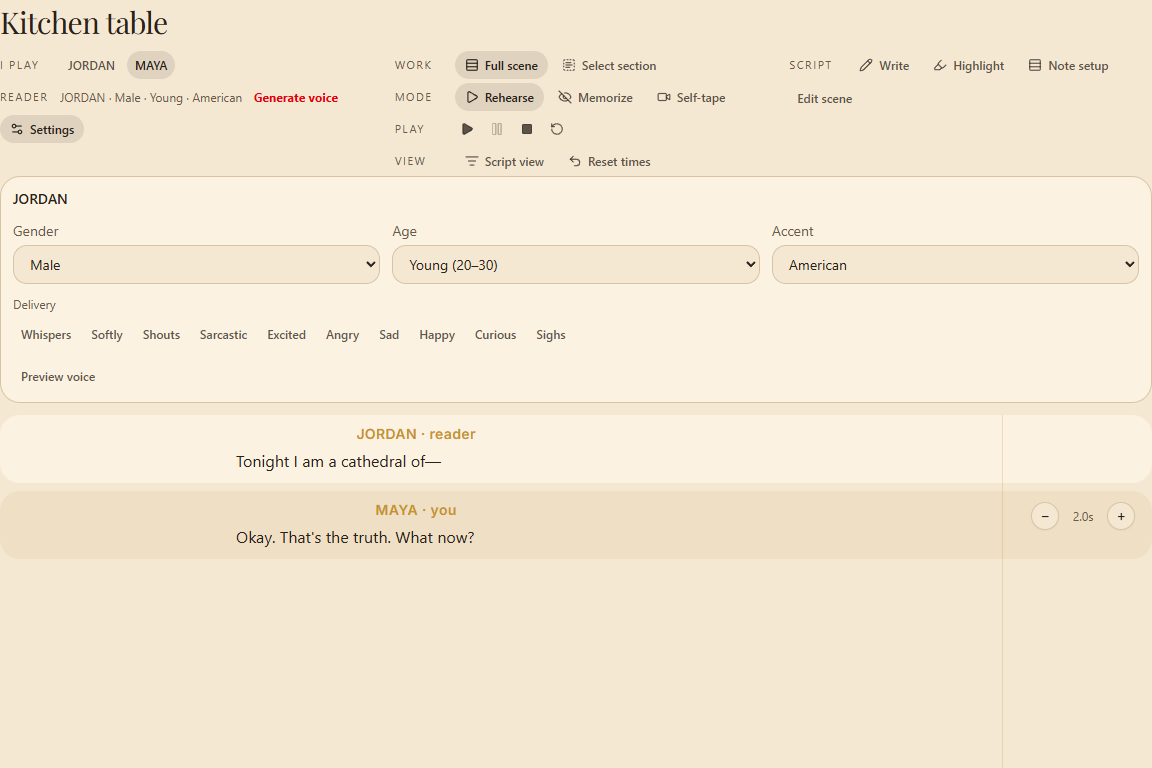Toggle the Softly delivery tag
The image size is (1152, 768).
click(107, 335)
